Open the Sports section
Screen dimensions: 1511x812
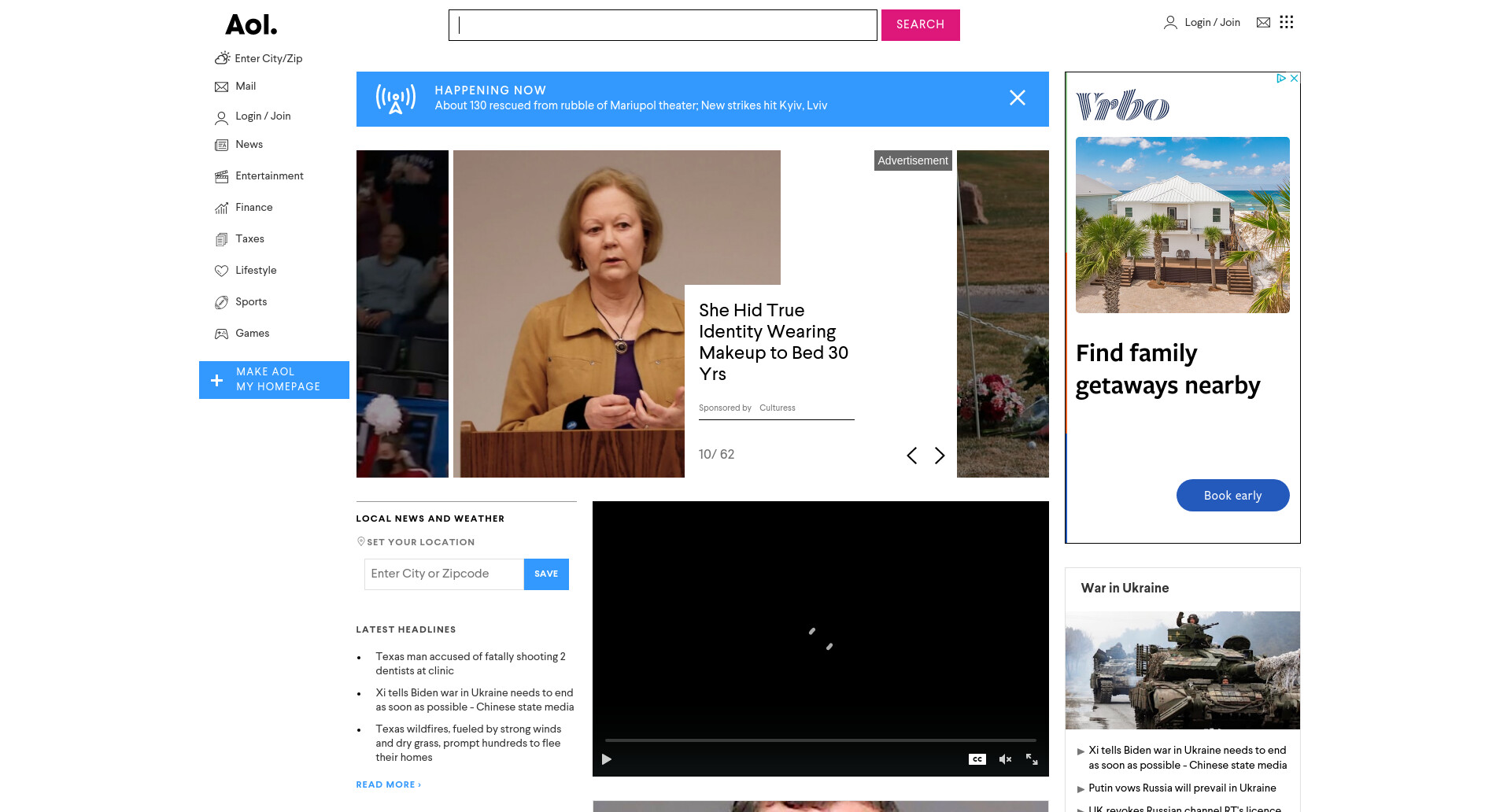251,302
